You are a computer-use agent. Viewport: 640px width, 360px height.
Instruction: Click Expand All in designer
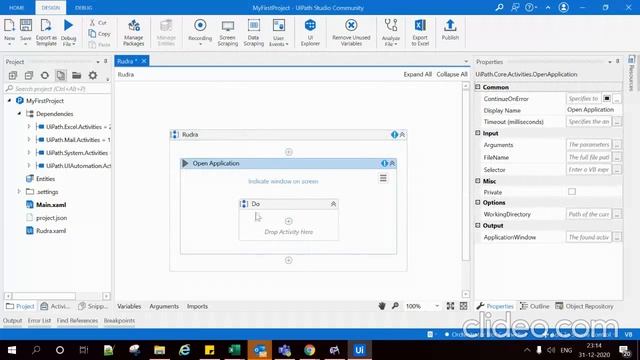pos(418,74)
